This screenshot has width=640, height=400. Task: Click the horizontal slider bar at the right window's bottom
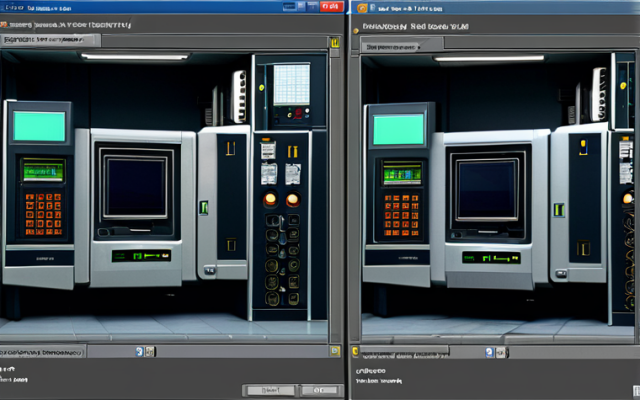click(404, 350)
